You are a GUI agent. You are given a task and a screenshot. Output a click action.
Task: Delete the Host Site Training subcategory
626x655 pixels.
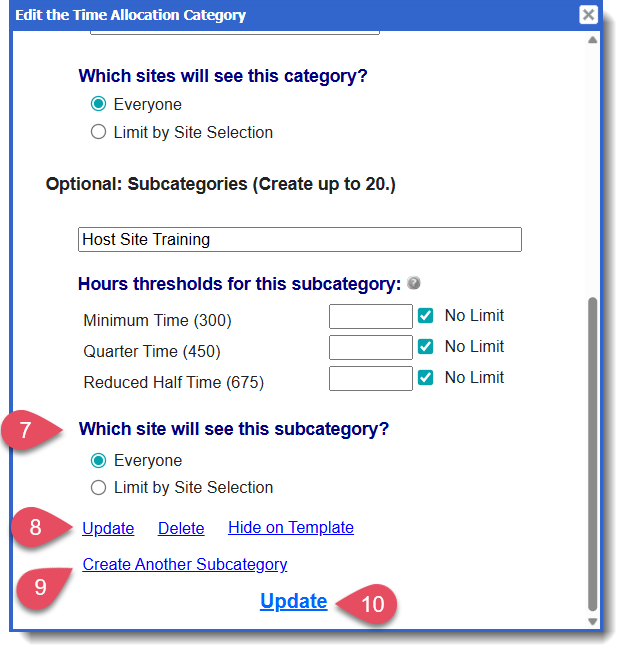coord(181,528)
